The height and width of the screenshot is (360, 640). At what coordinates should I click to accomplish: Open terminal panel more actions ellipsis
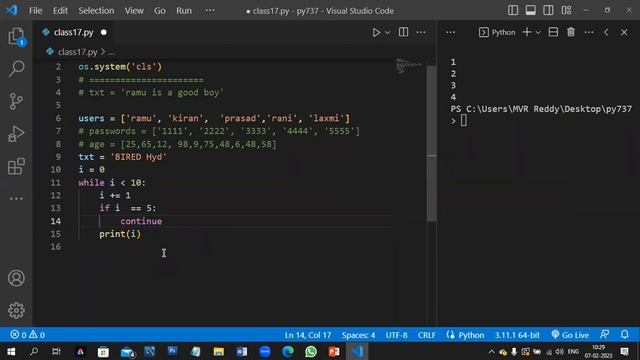point(589,32)
